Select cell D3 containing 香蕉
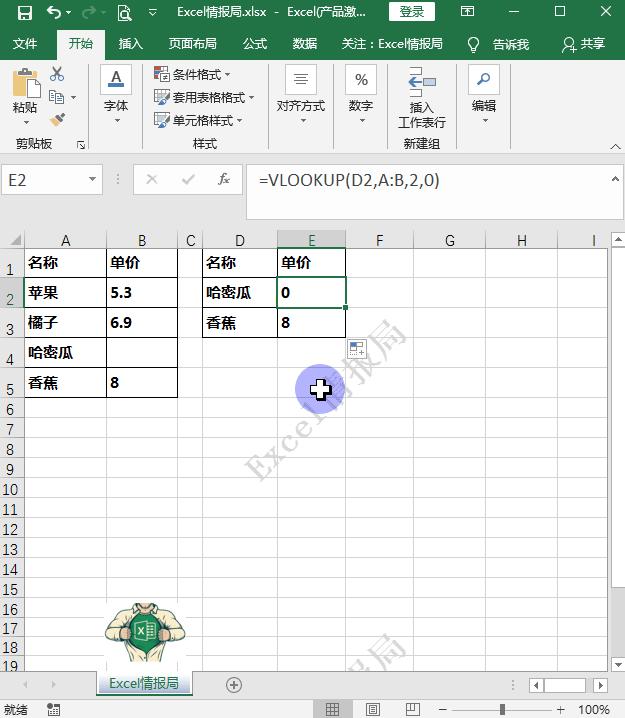This screenshot has height=718, width=625. point(240,323)
